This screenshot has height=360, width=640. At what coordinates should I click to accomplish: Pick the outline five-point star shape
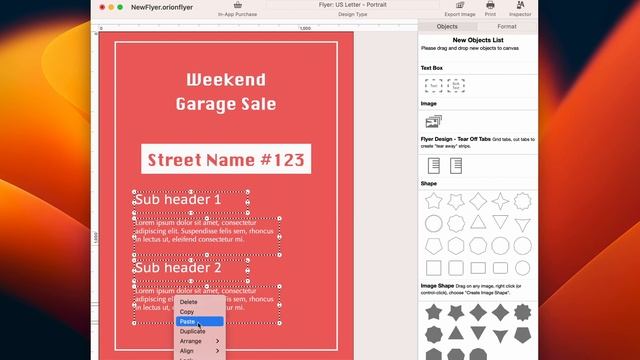pyautogui.click(x=433, y=201)
